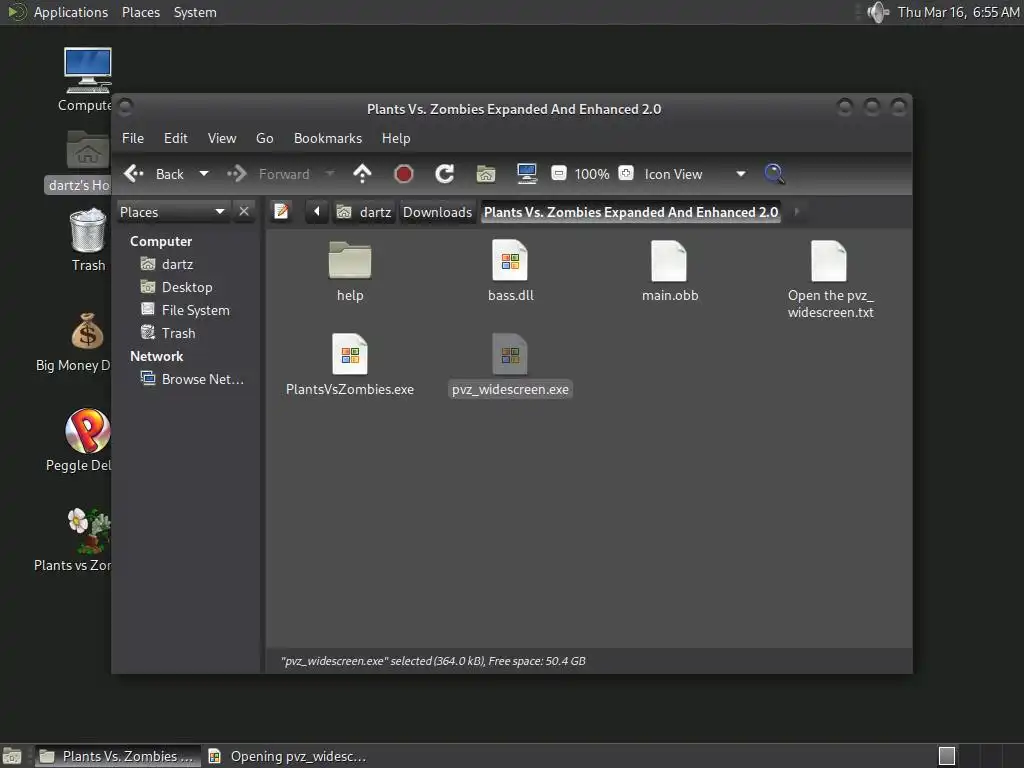This screenshot has width=1024, height=768.
Task: Toggle the text location entry pencil icon
Action: (281, 212)
